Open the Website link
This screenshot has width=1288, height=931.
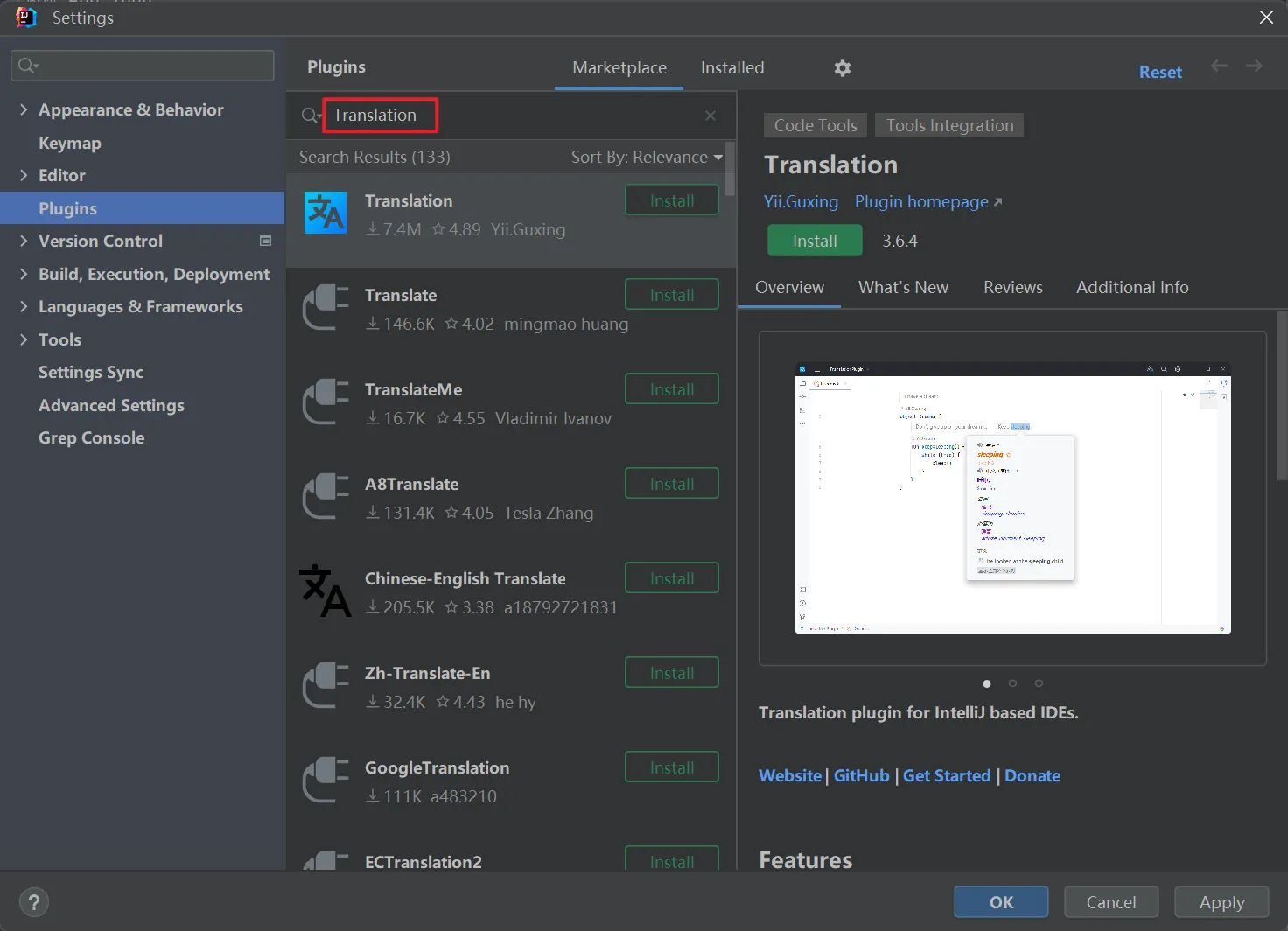point(790,775)
